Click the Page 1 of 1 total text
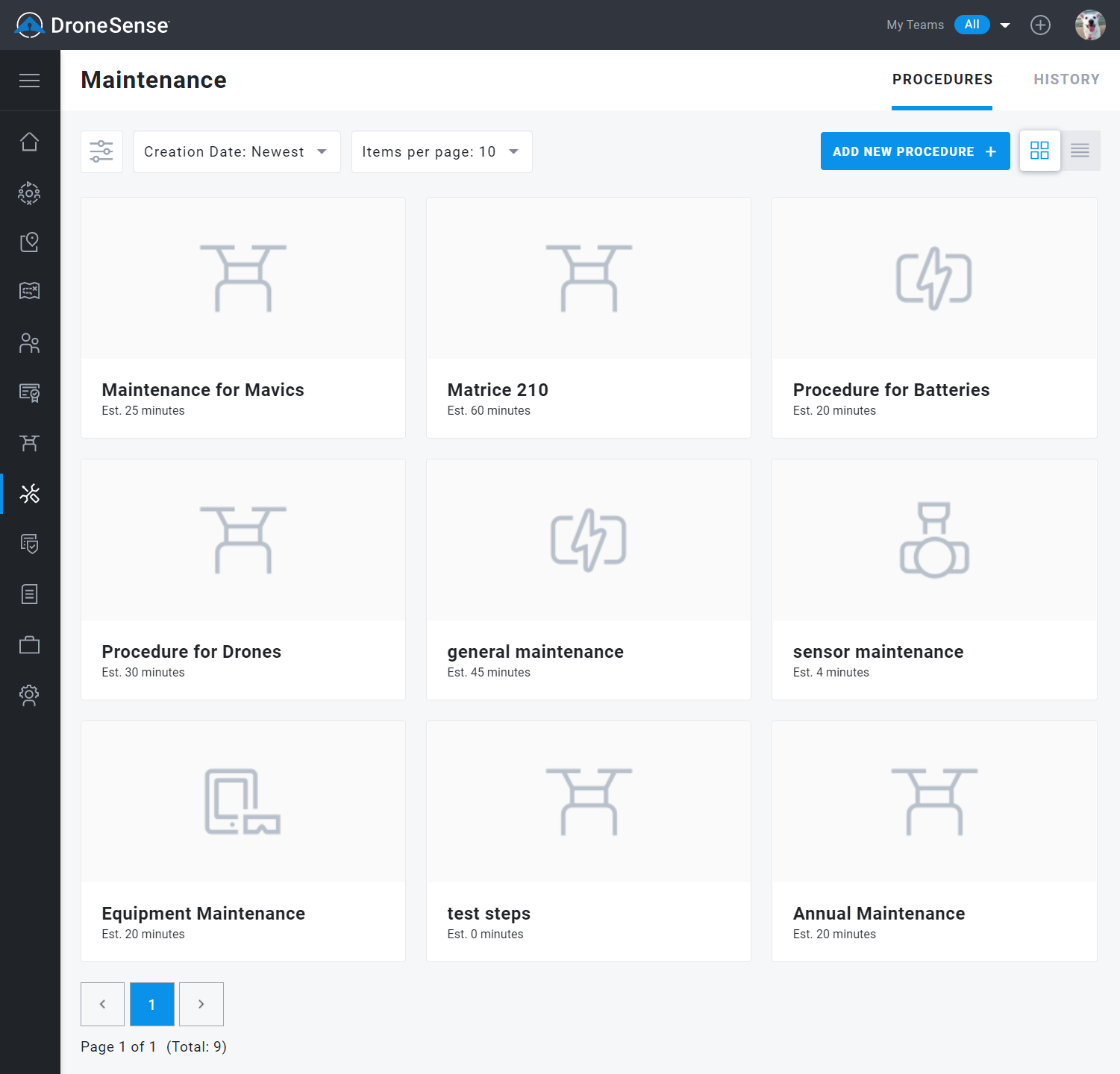Viewport: 1120px width, 1074px height. click(154, 1047)
